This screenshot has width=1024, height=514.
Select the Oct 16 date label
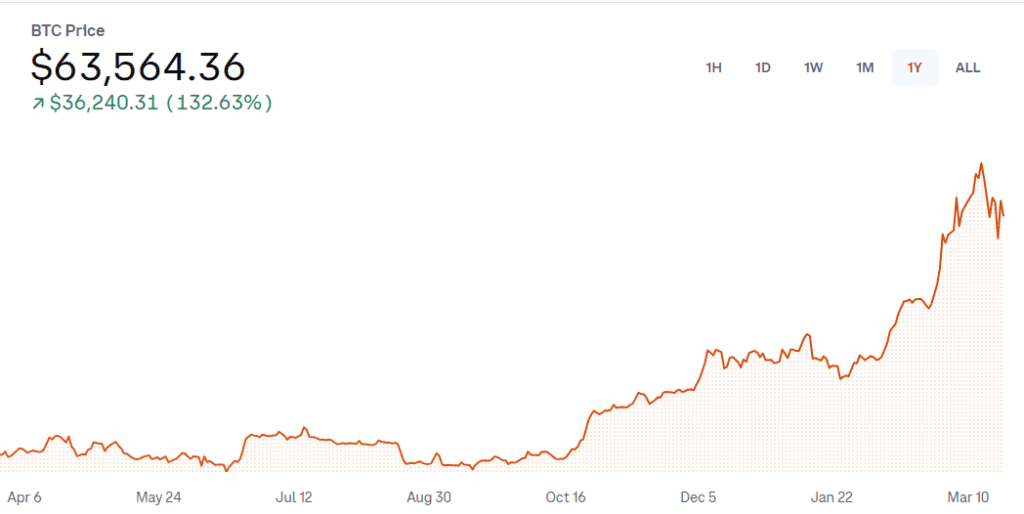click(x=565, y=497)
